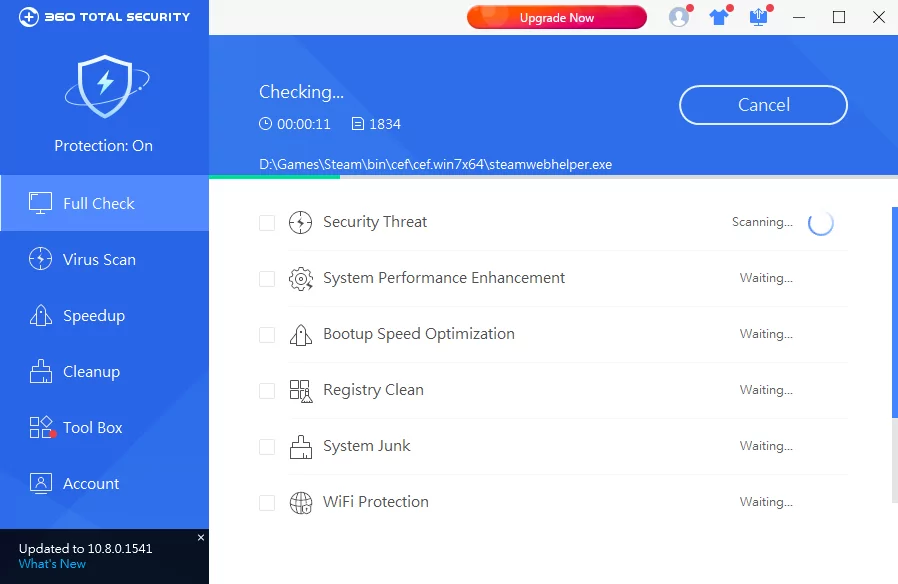Minimize the 360 Total Security window
This screenshot has width=898, height=584.
(799, 17)
